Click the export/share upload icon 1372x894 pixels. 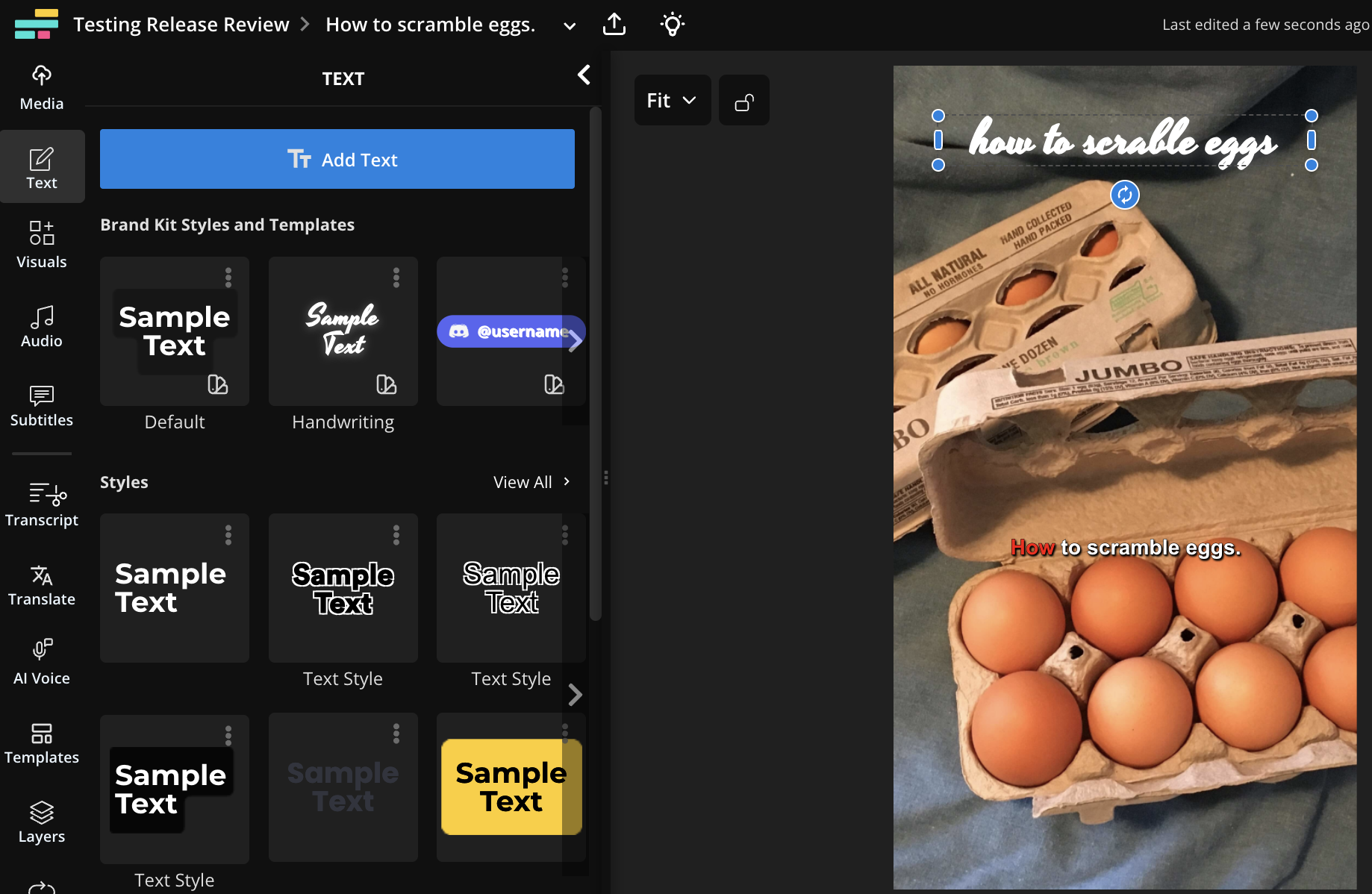[x=614, y=25]
